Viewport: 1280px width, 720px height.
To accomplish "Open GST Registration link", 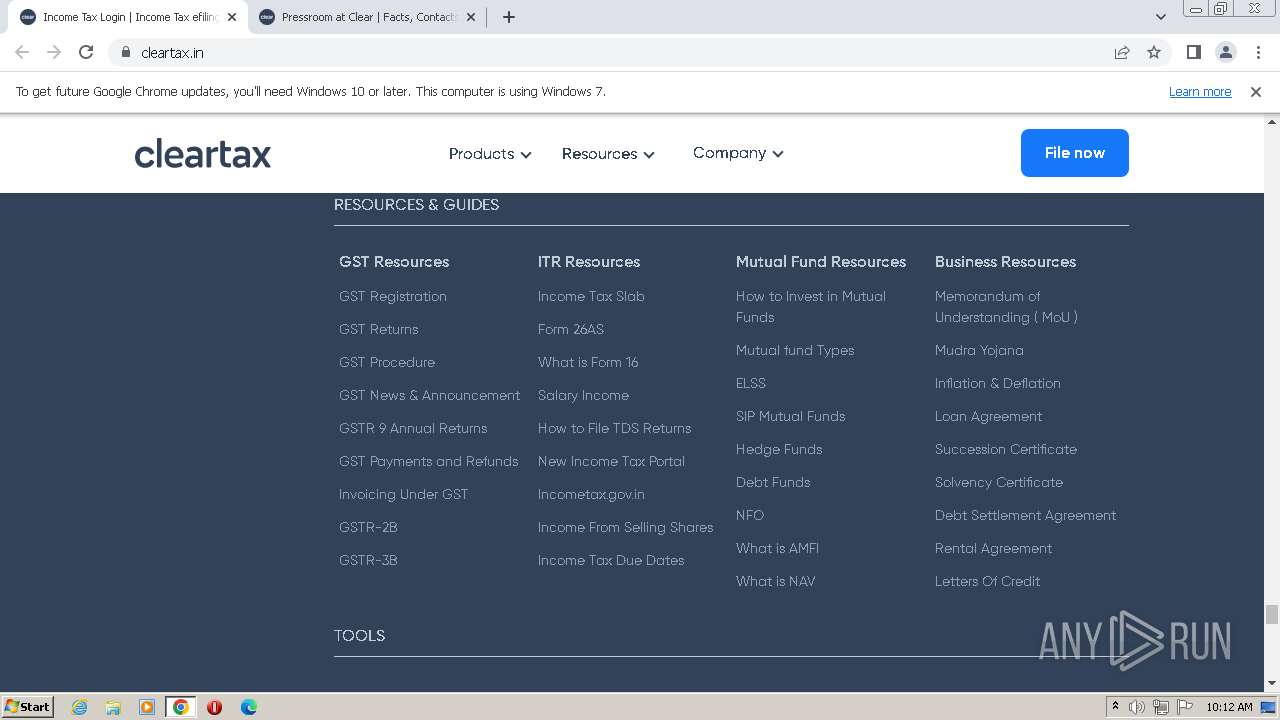I will click(x=393, y=296).
